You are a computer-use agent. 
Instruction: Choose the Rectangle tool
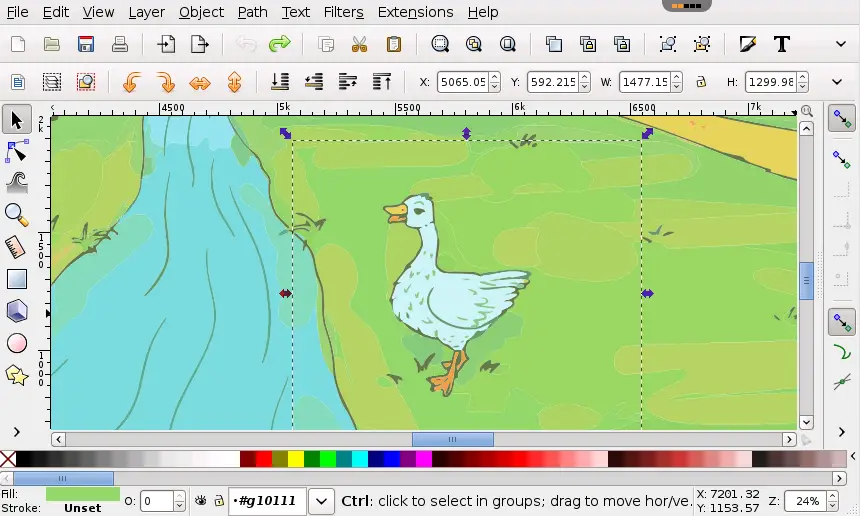point(17,279)
